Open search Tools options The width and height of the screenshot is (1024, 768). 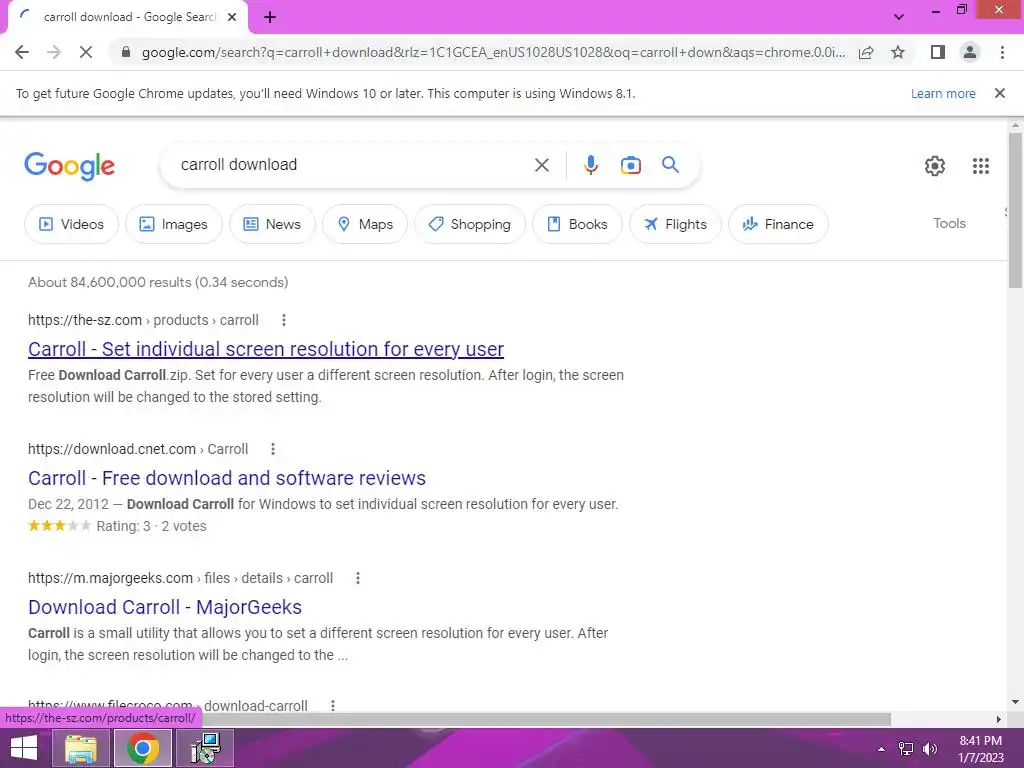tap(949, 223)
